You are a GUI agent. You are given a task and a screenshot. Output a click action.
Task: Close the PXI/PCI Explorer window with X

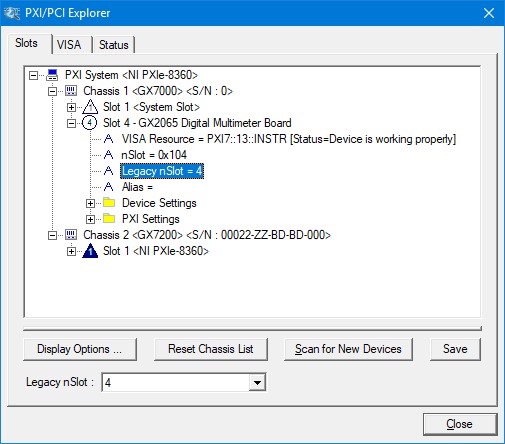click(x=489, y=13)
